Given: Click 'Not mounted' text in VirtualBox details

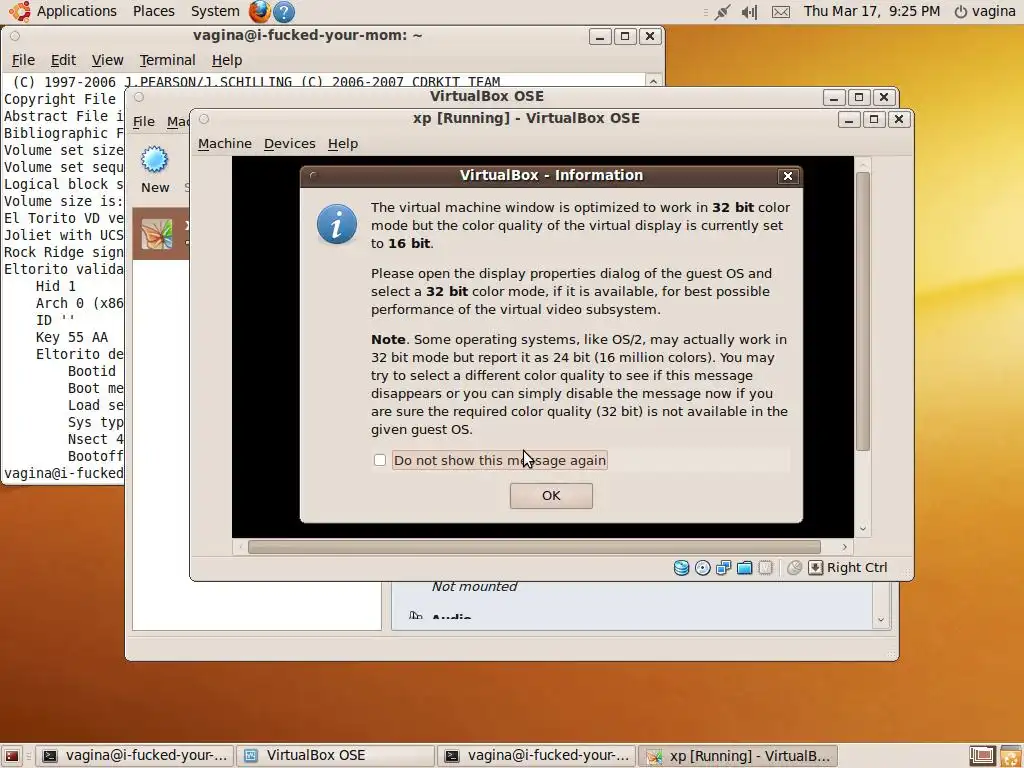Looking at the screenshot, I should click(474, 586).
